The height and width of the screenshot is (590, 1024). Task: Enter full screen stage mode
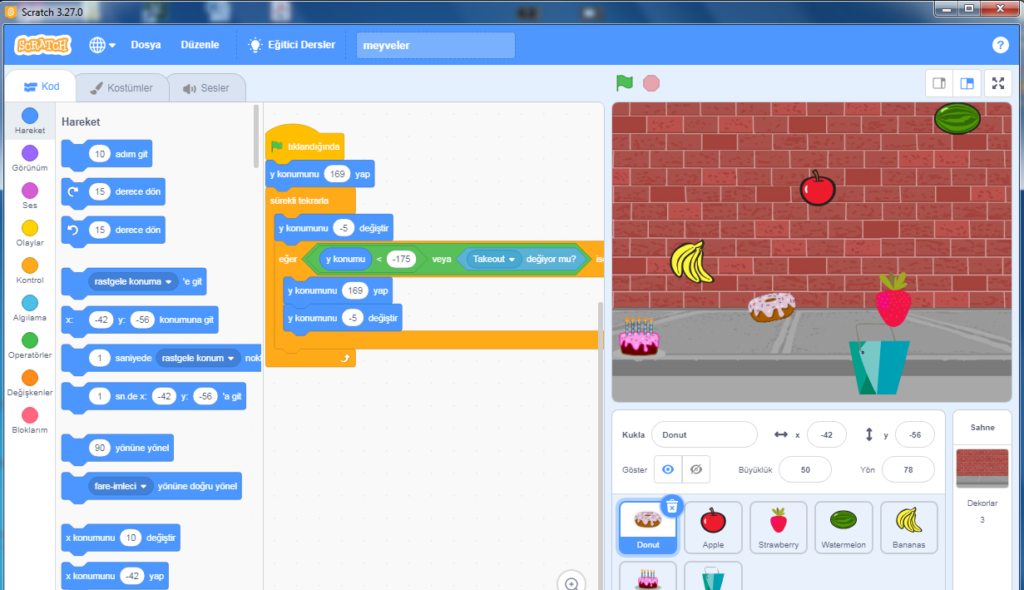(x=998, y=84)
